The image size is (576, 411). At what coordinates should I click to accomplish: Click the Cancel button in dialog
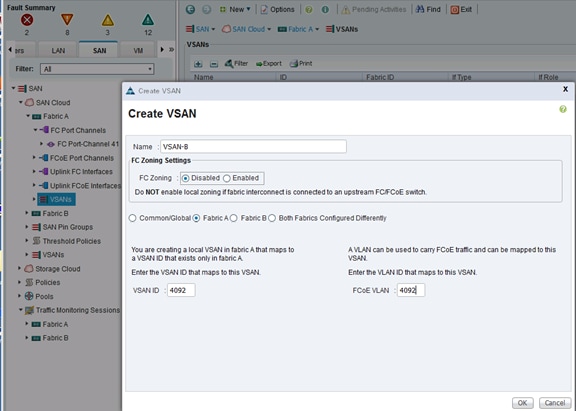click(555, 403)
